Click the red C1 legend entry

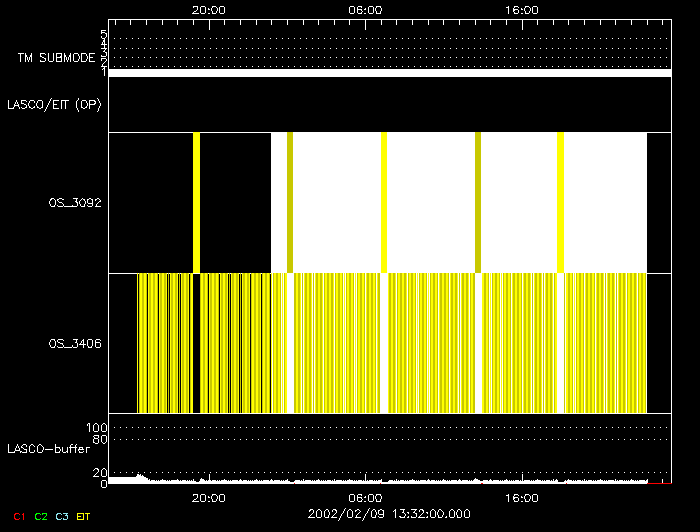tap(19, 517)
